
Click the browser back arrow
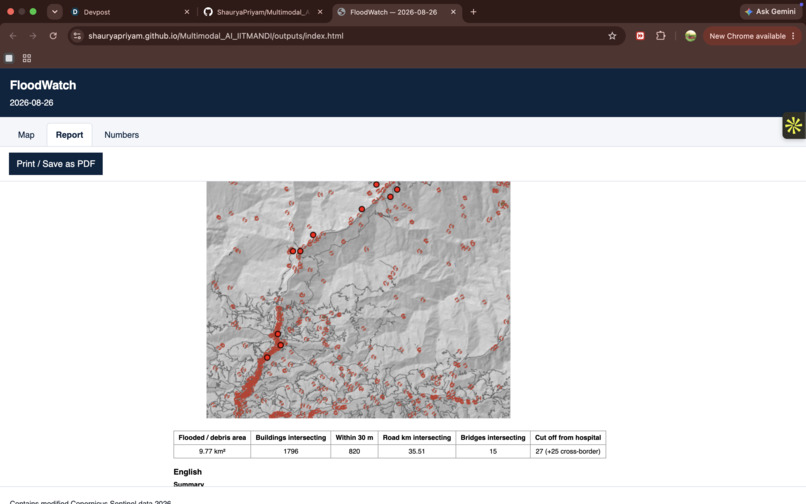point(13,36)
